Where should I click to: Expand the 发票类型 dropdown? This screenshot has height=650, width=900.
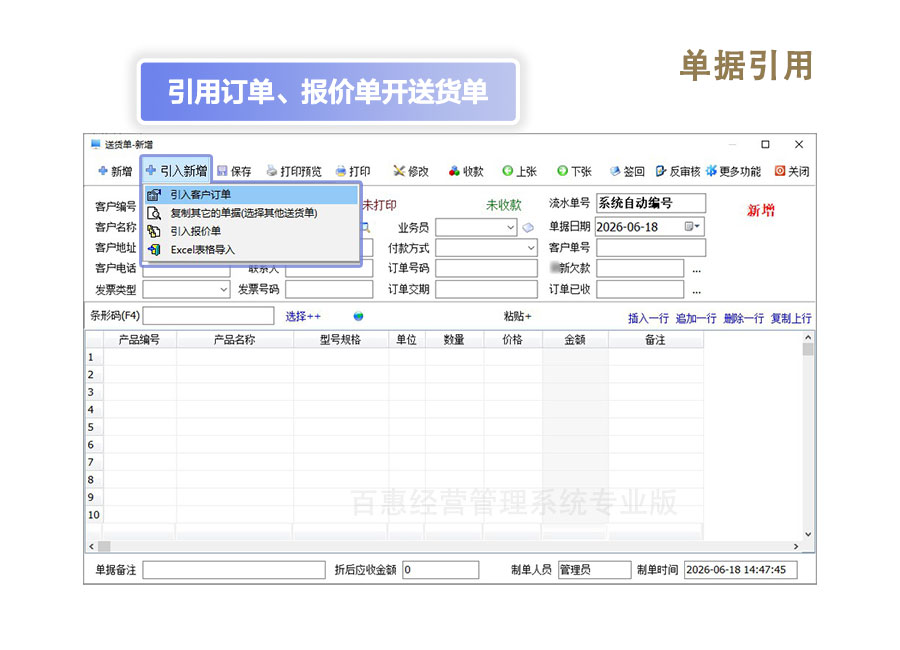[224, 289]
